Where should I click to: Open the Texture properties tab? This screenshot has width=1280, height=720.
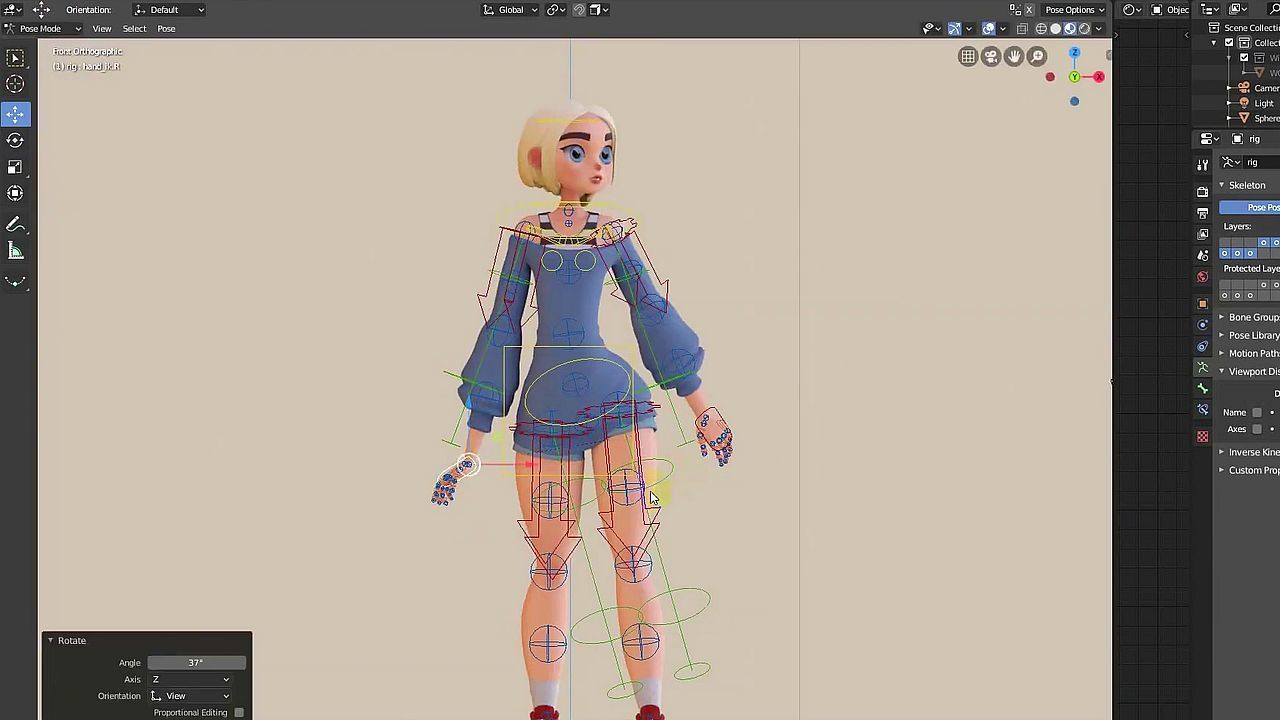pos(1203,436)
